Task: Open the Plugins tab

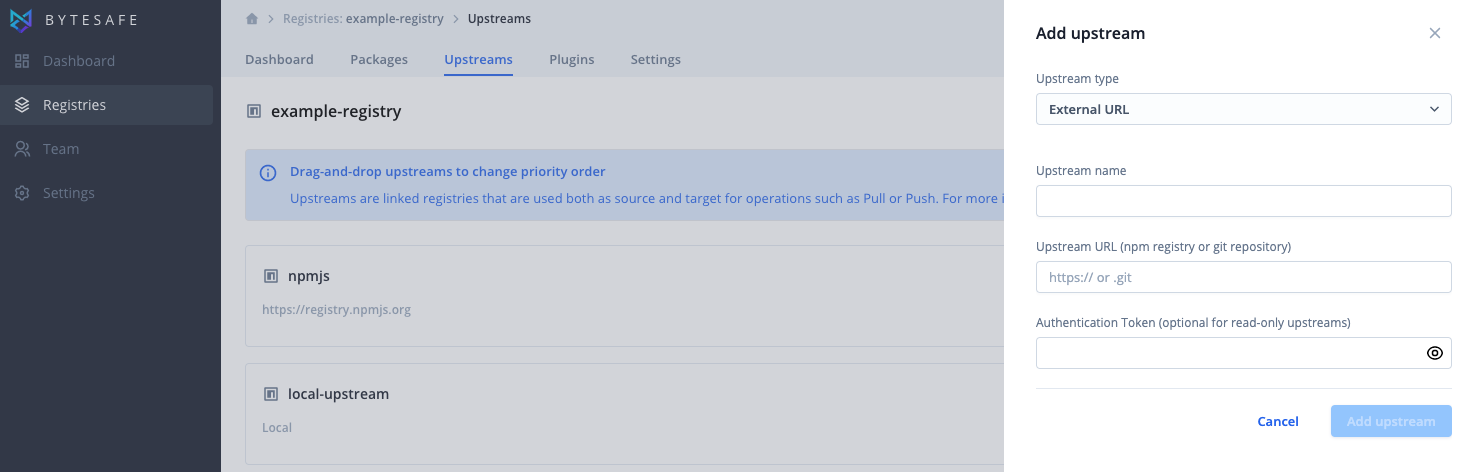Action: click(572, 60)
